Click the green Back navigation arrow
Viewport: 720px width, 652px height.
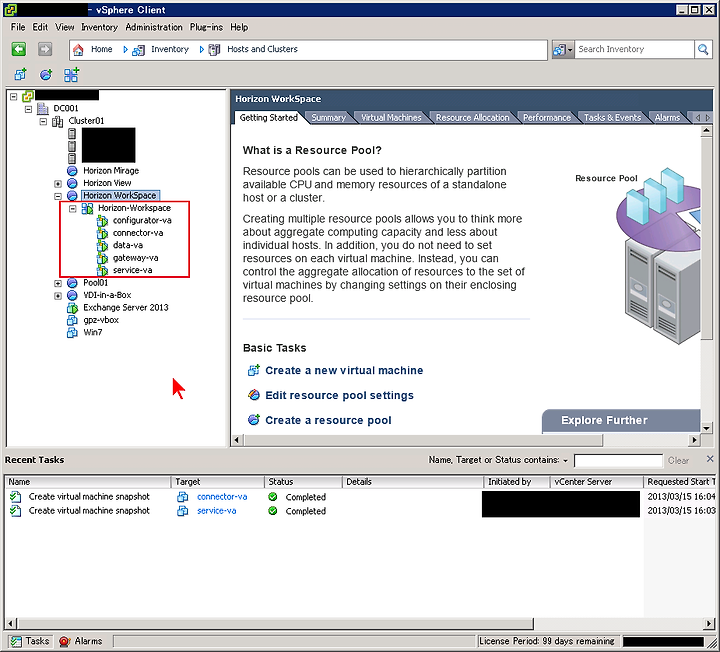(19, 49)
